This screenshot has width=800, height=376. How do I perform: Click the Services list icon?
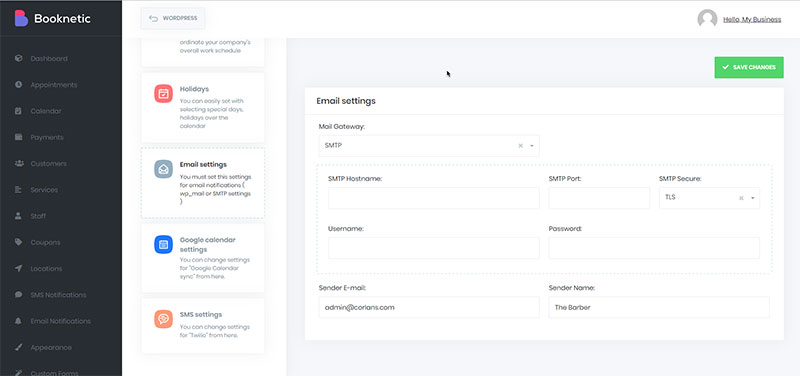coord(19,190)
